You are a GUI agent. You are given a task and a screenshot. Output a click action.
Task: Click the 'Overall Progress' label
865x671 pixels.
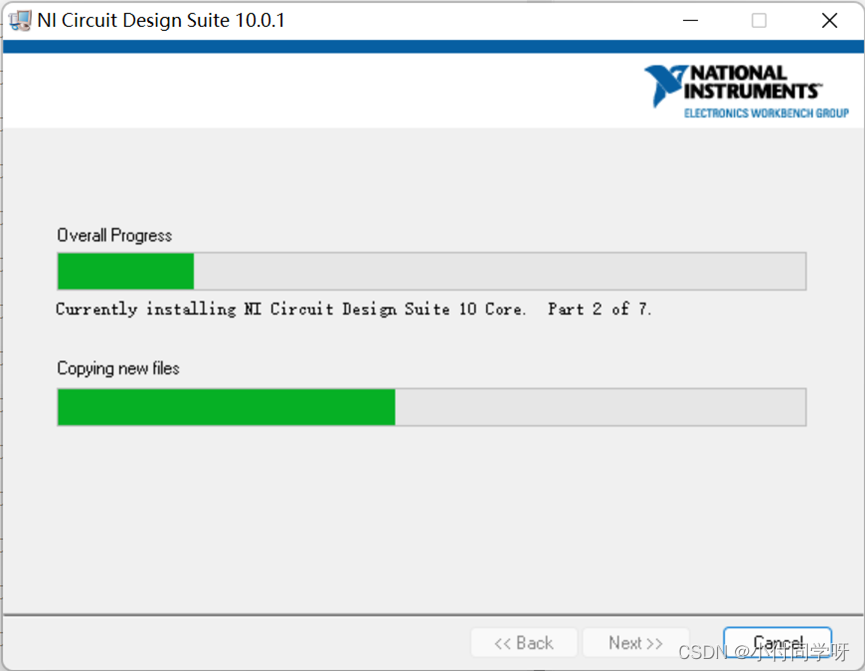pyautogui.click(x=114, y=236)
